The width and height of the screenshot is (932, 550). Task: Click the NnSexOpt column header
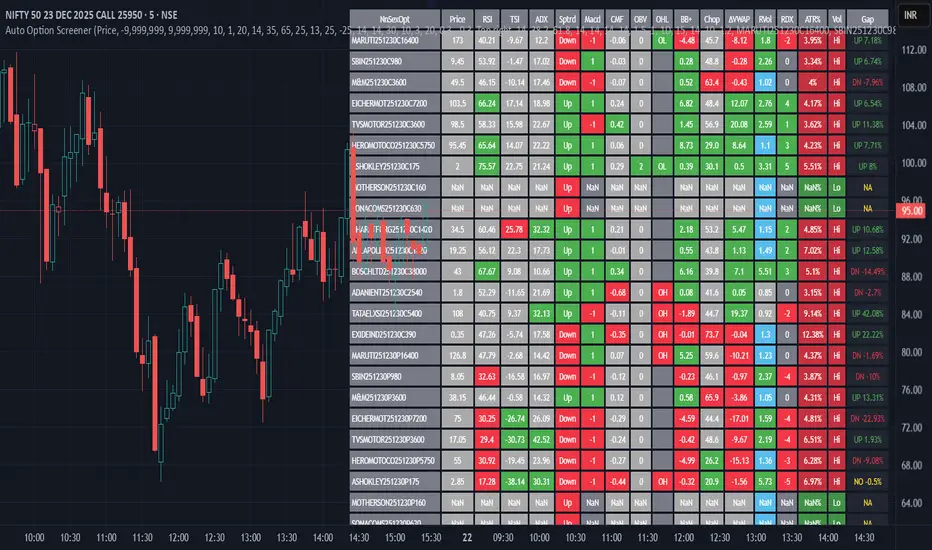tap(395, 19)
